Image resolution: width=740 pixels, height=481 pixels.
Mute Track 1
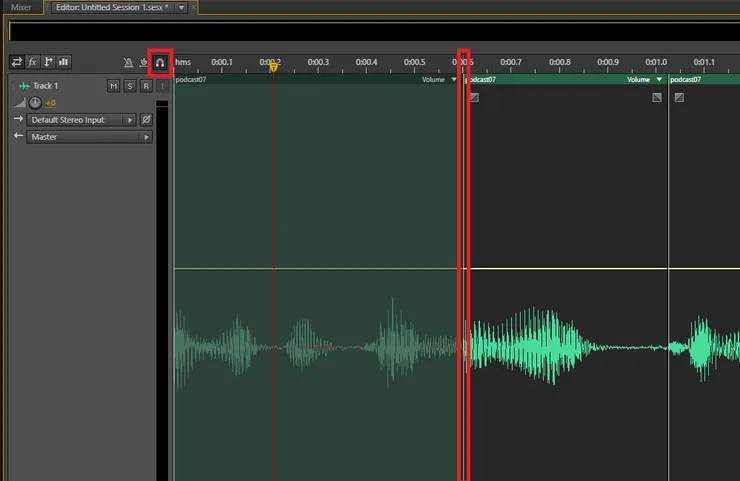(114, 86)
